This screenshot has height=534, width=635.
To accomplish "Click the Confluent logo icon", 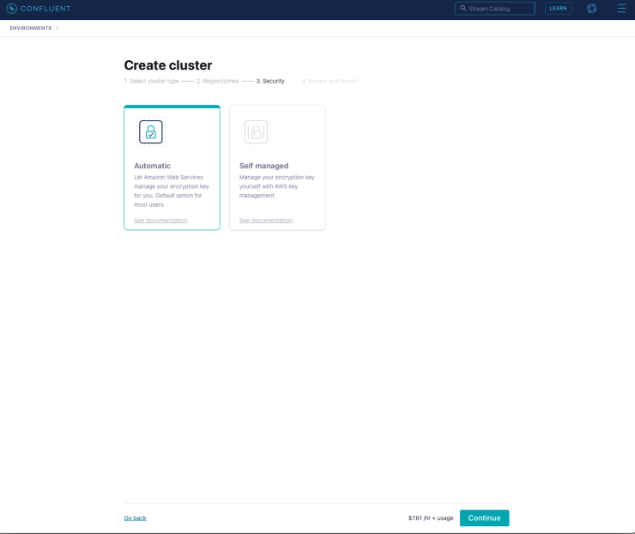I will tap(12, 9).
